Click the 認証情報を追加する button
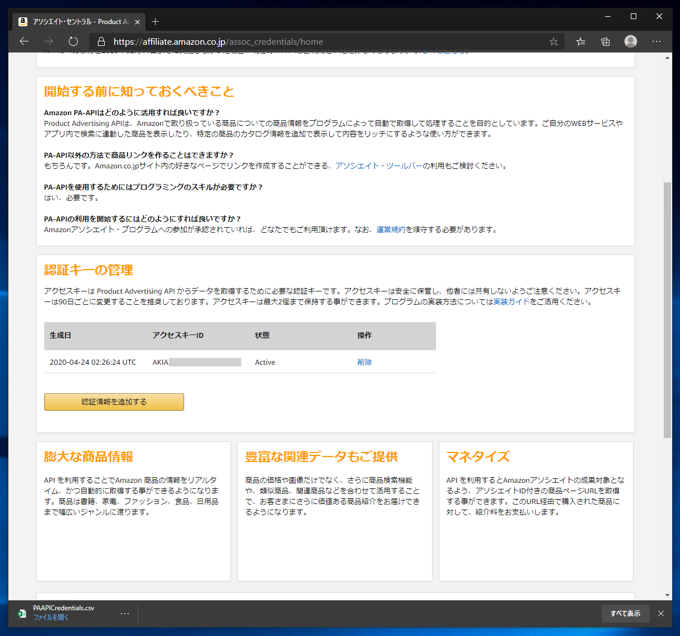Image resolution: width=680 pixels, height=636 pixels. pyautogui.click(x=114, y=402)
